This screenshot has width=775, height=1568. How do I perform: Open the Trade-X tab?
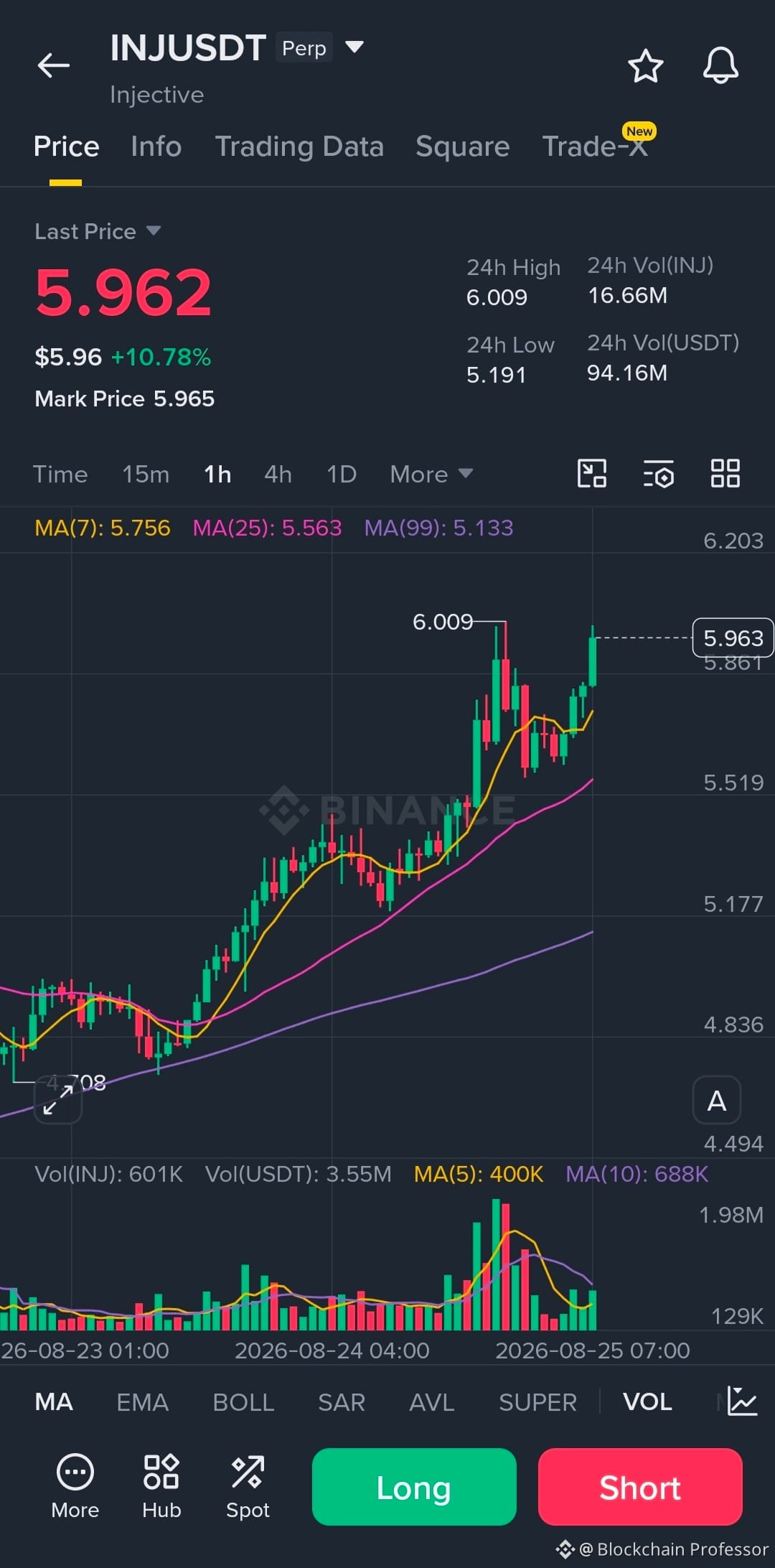click(x=595, y=146)
